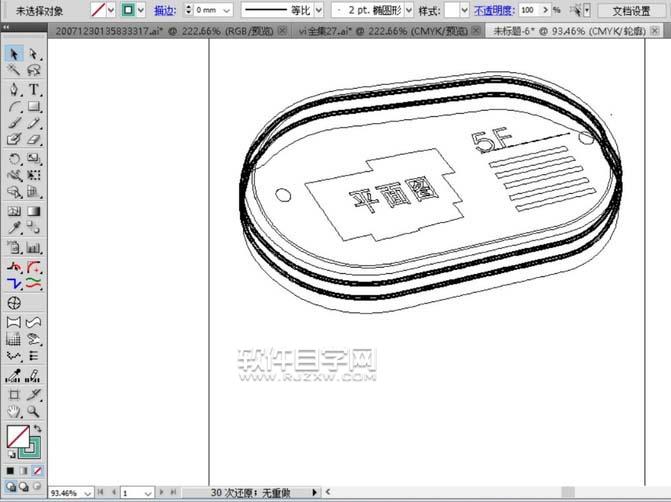671x502 pixels.
Task: Open the opacity value arrow after 100
Action: point(546,9)
